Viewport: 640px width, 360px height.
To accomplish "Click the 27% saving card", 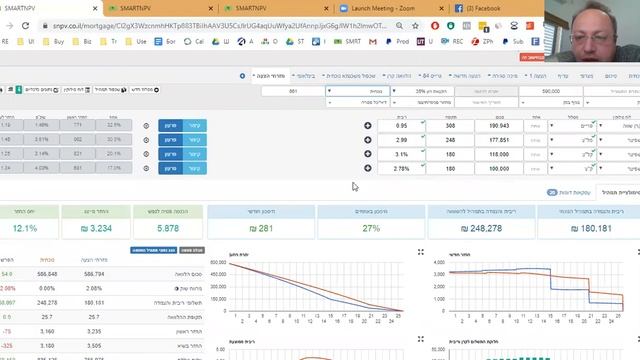I will [x=371, y=222].
